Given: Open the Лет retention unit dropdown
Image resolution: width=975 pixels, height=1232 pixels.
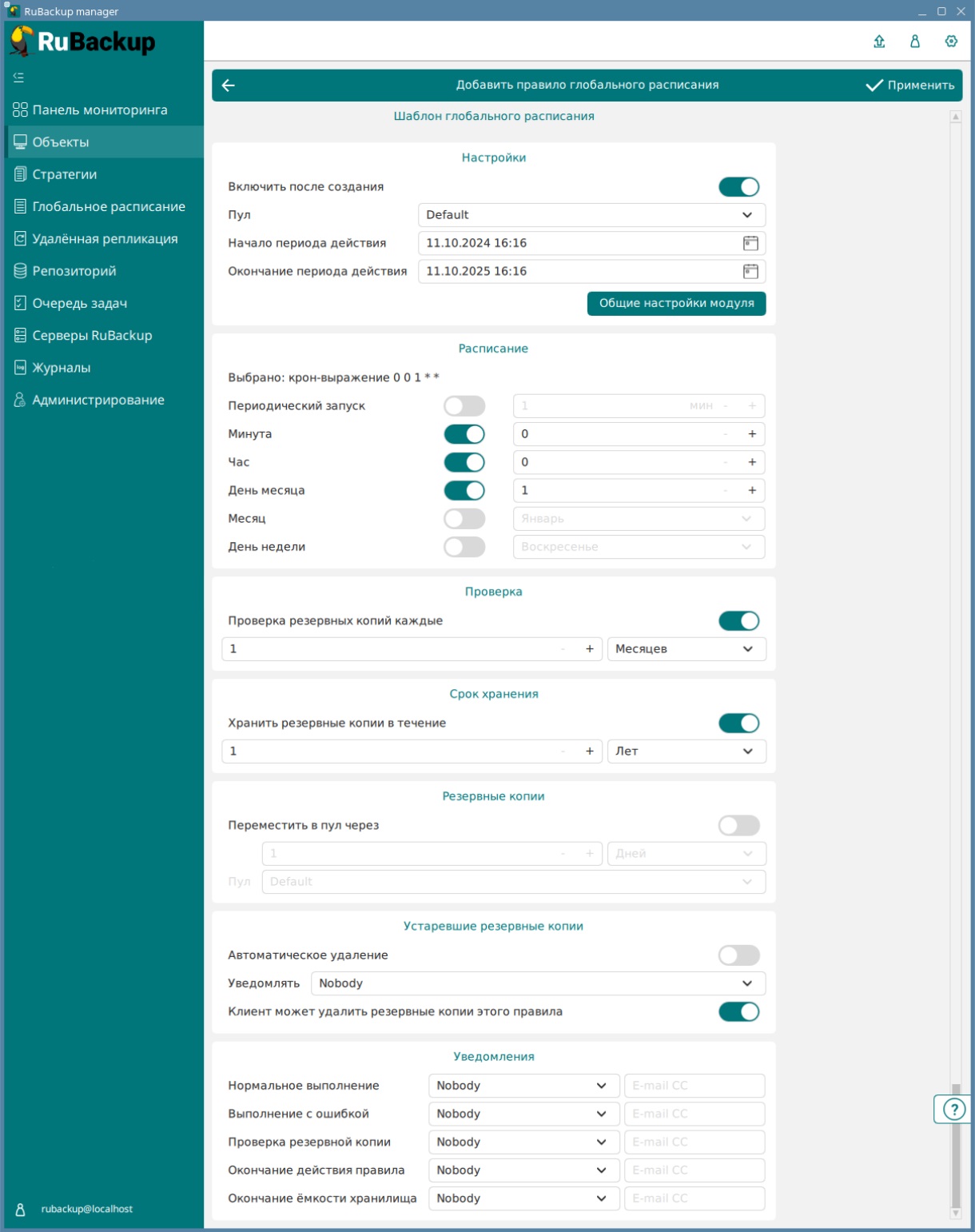Looking at the screenshot, I should pyautogui.click(x=686, y=752).
